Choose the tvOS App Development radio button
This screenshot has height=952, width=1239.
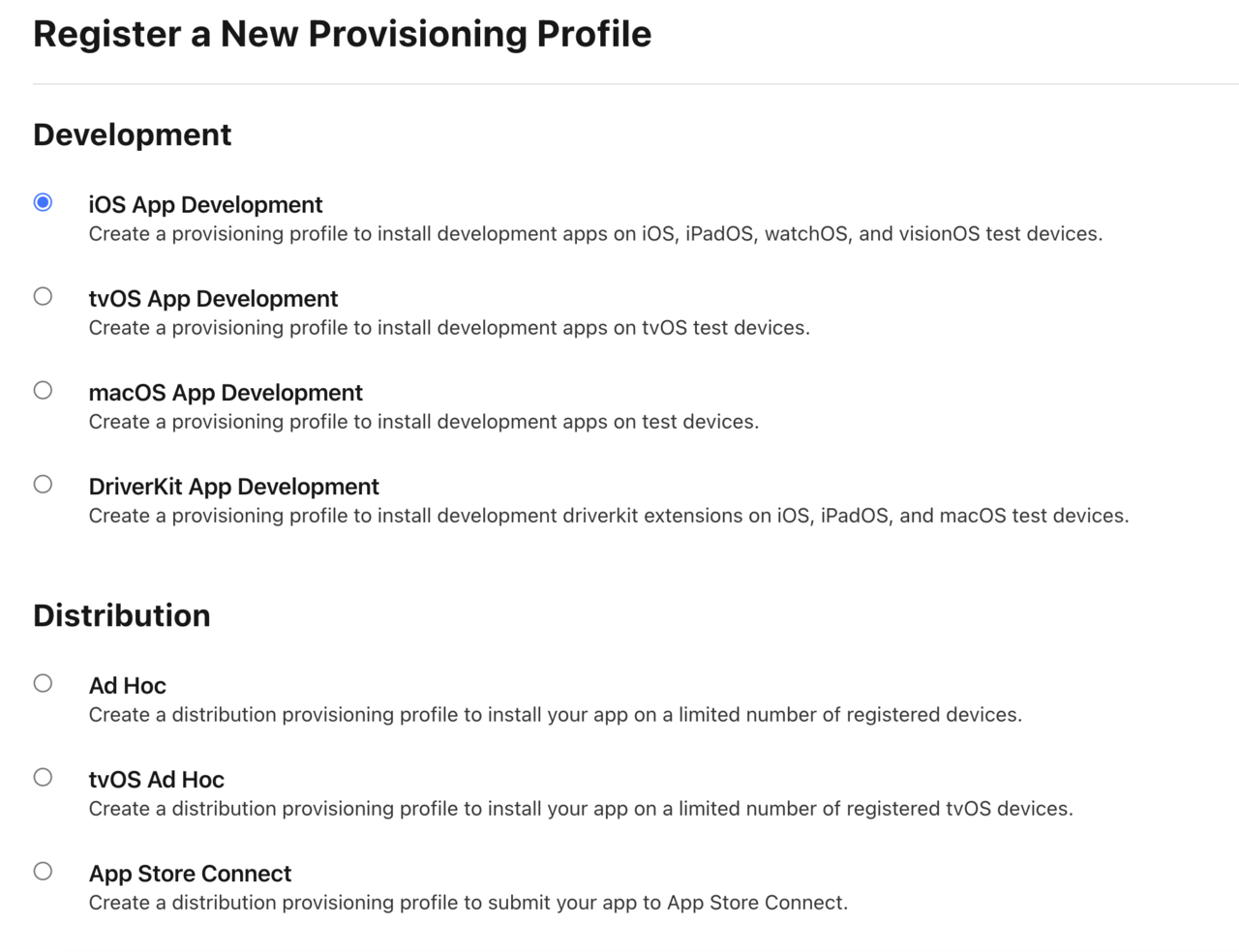tap(43, 296)
